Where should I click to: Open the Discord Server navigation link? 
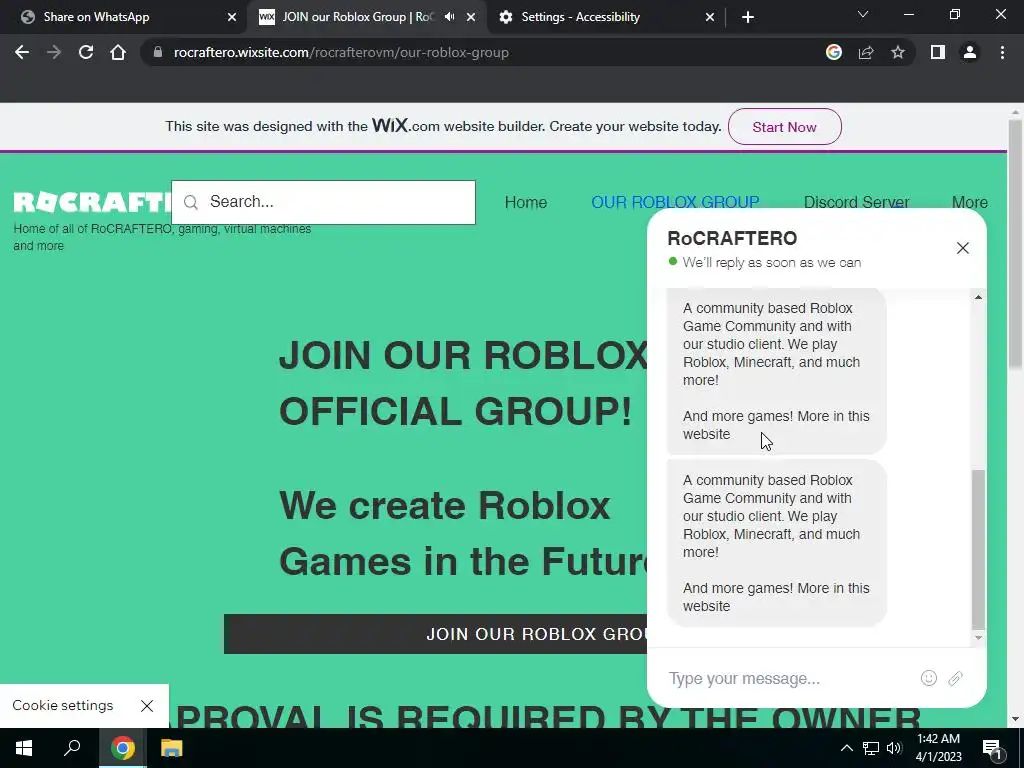(x=856, y=202)
